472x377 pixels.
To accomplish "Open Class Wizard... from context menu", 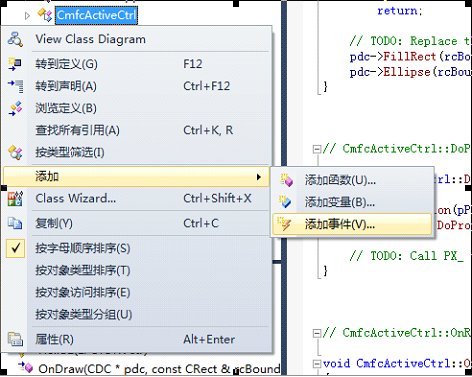I will 137,198.
